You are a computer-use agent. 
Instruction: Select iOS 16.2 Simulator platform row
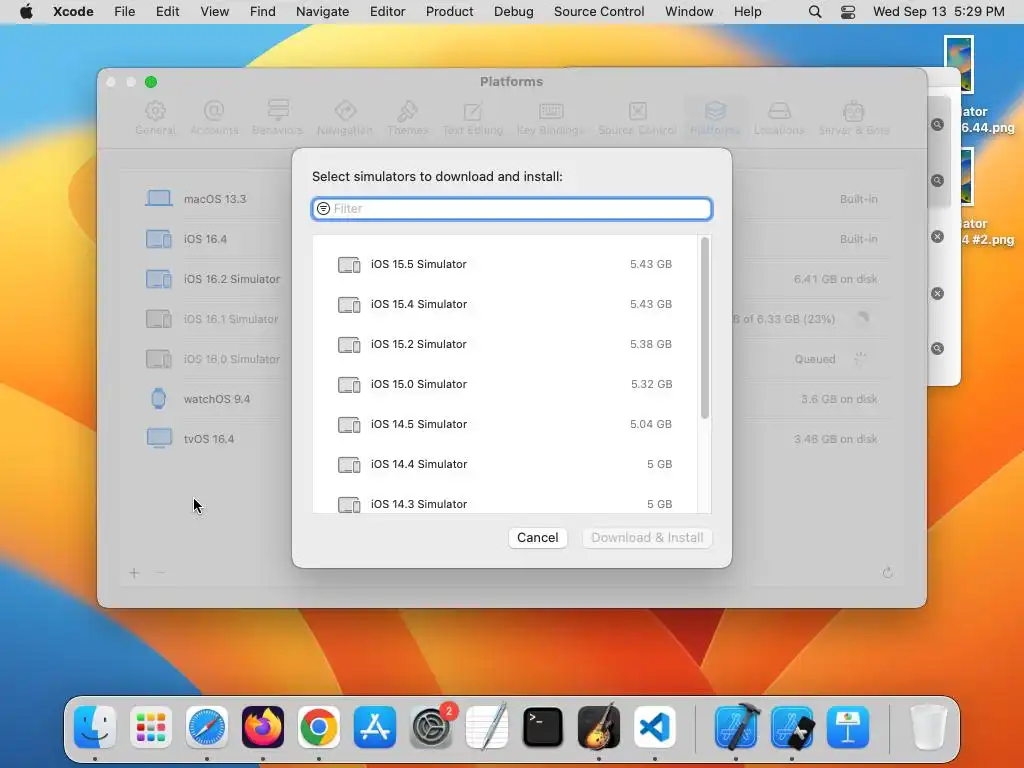click(511, 279)
